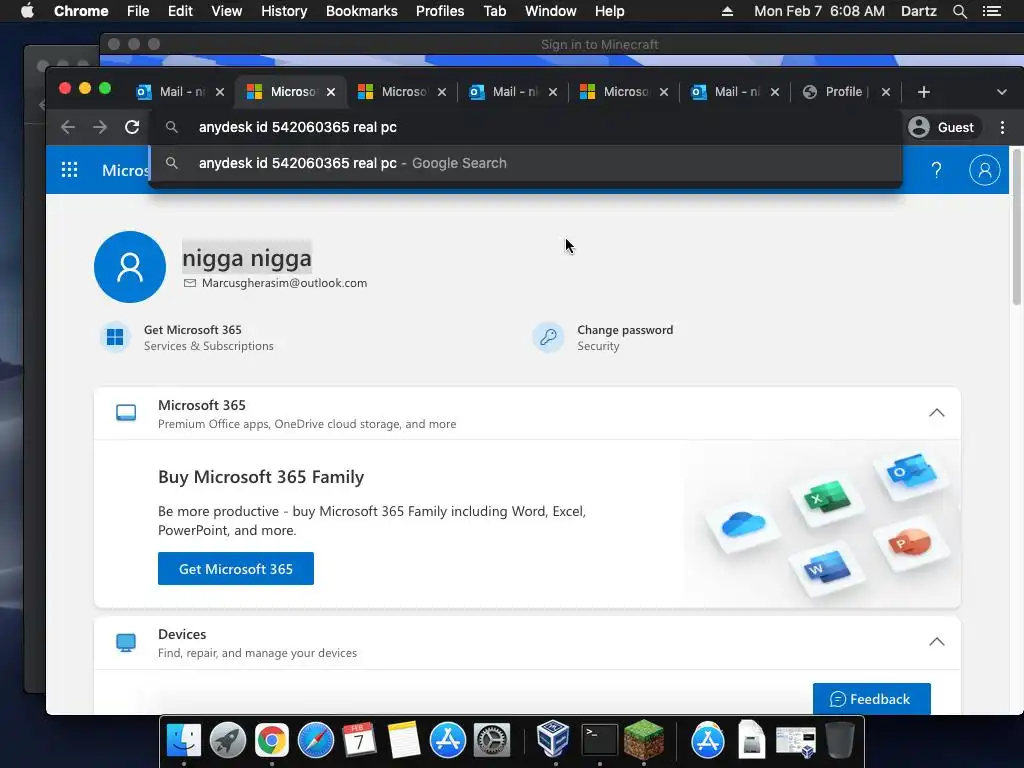Close the active Microsoft tab
This screenshot has height=768, width=1024.
[331, 92]
